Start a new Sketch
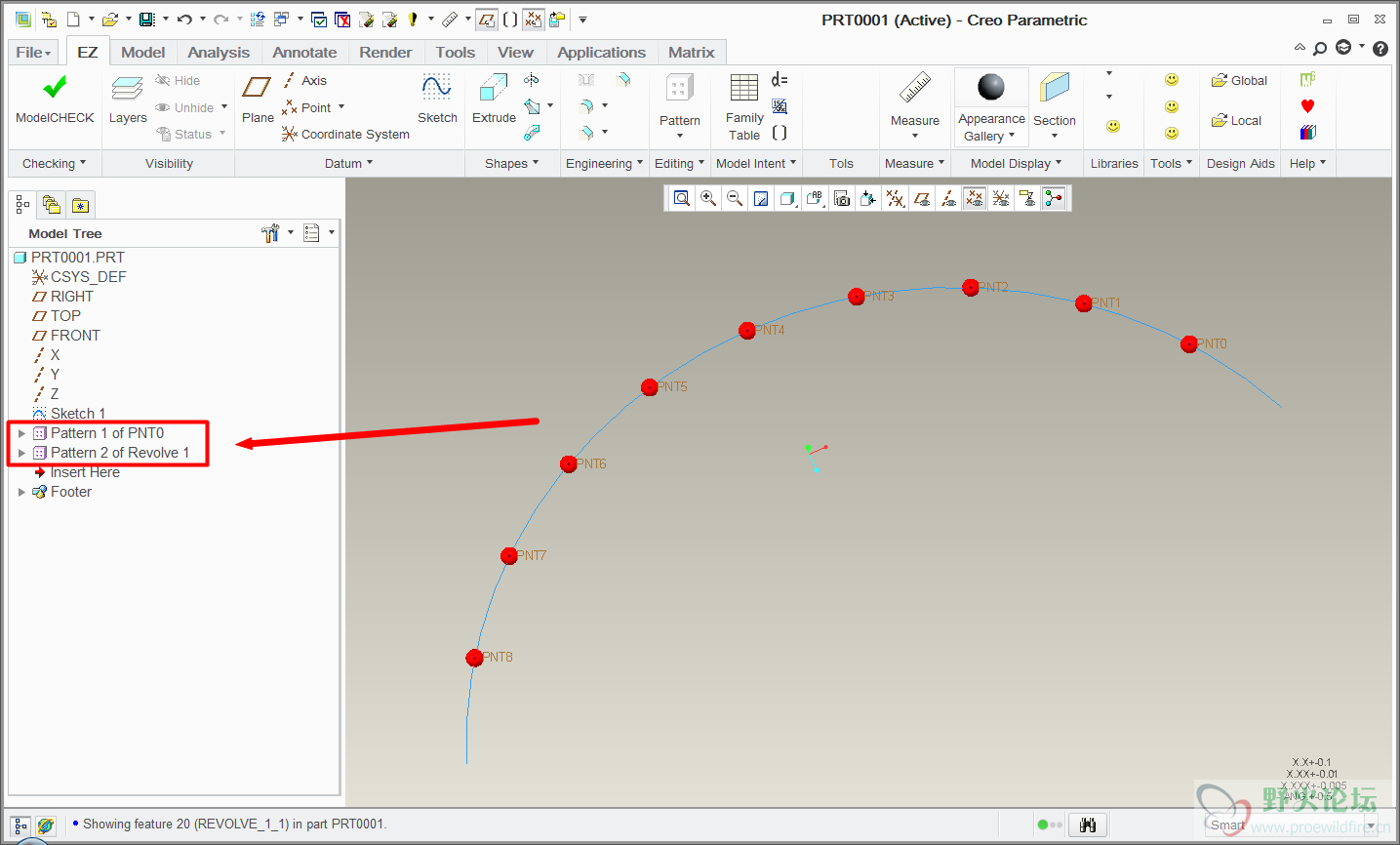 437,99
